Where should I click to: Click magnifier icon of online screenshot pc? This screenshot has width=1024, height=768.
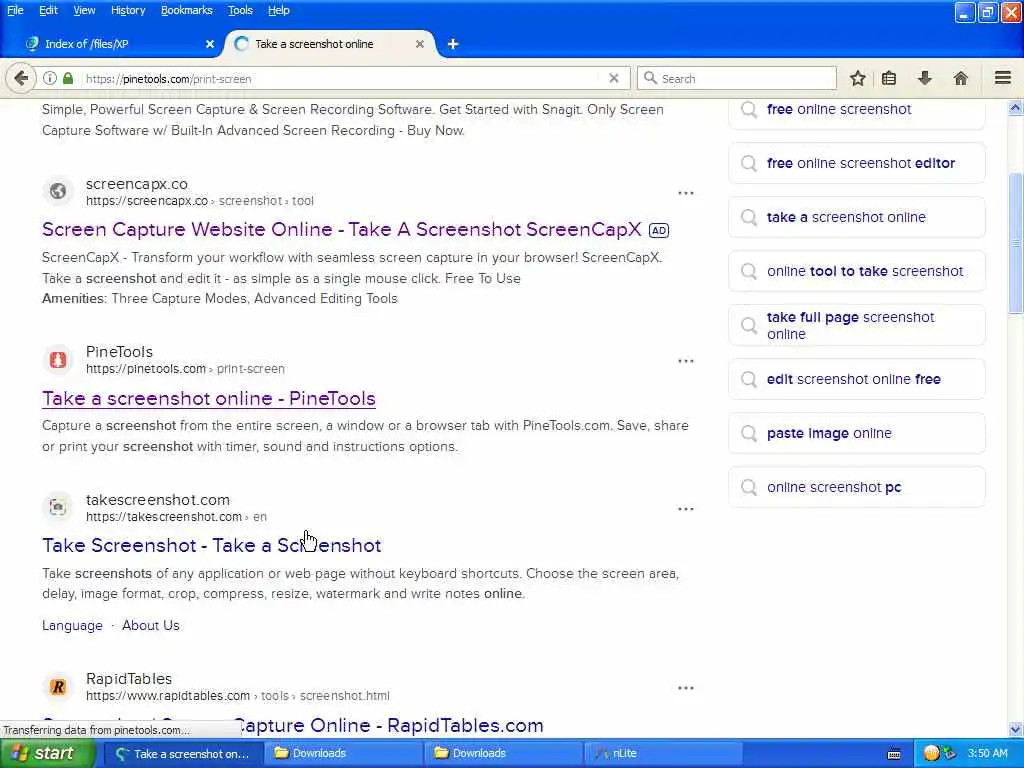pyautogui.click(x=749, y=487)
